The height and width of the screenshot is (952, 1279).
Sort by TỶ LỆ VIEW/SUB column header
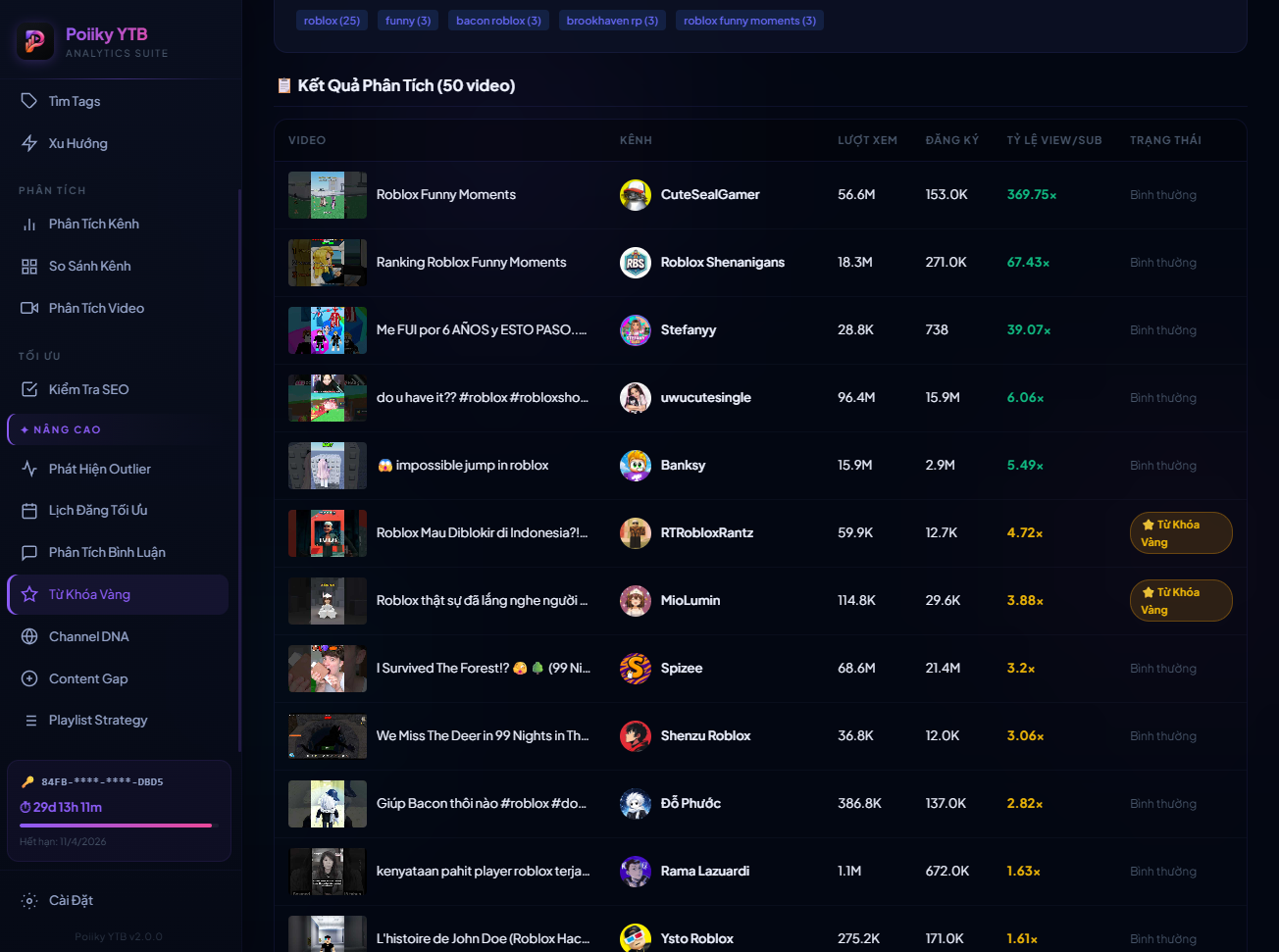pyautogui.click(x=1053, y=140)
